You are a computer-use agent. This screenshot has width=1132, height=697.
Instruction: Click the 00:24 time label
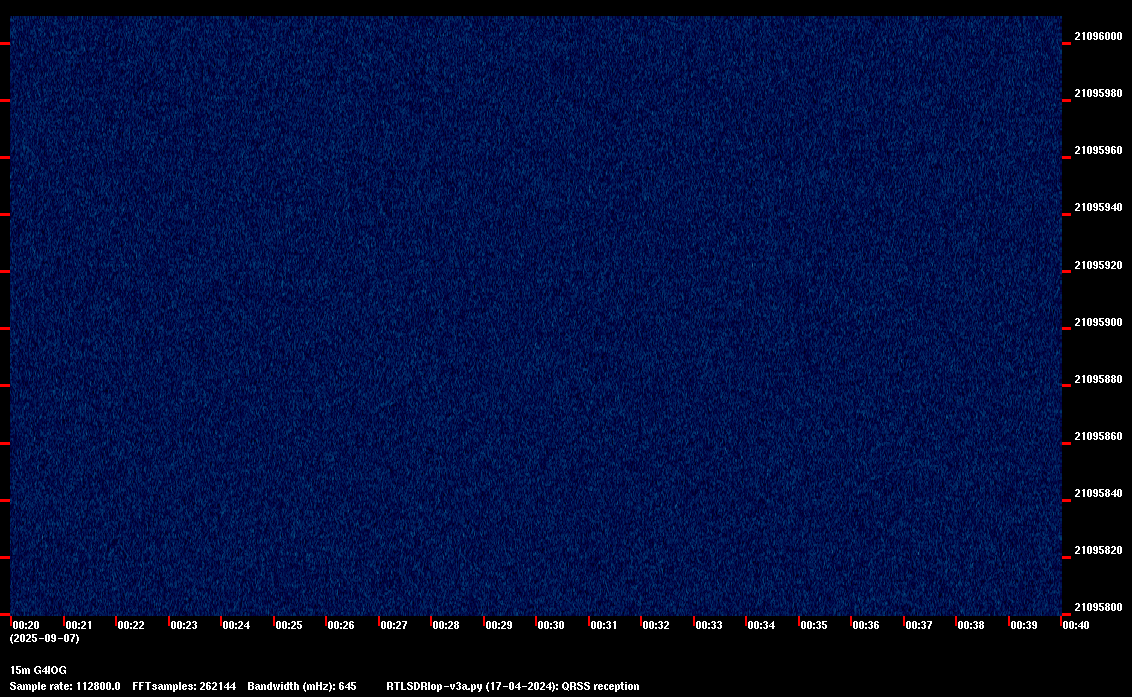[236, 625]
